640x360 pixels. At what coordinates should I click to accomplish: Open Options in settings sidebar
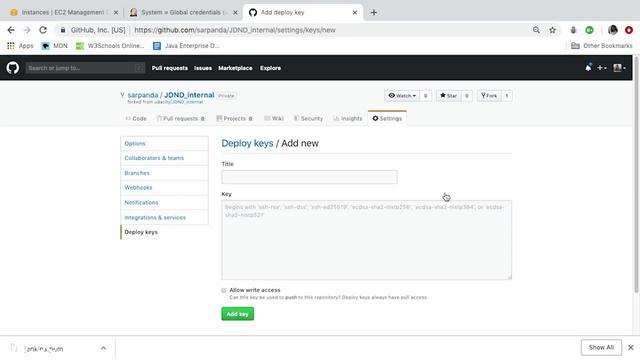pos(164,144)
